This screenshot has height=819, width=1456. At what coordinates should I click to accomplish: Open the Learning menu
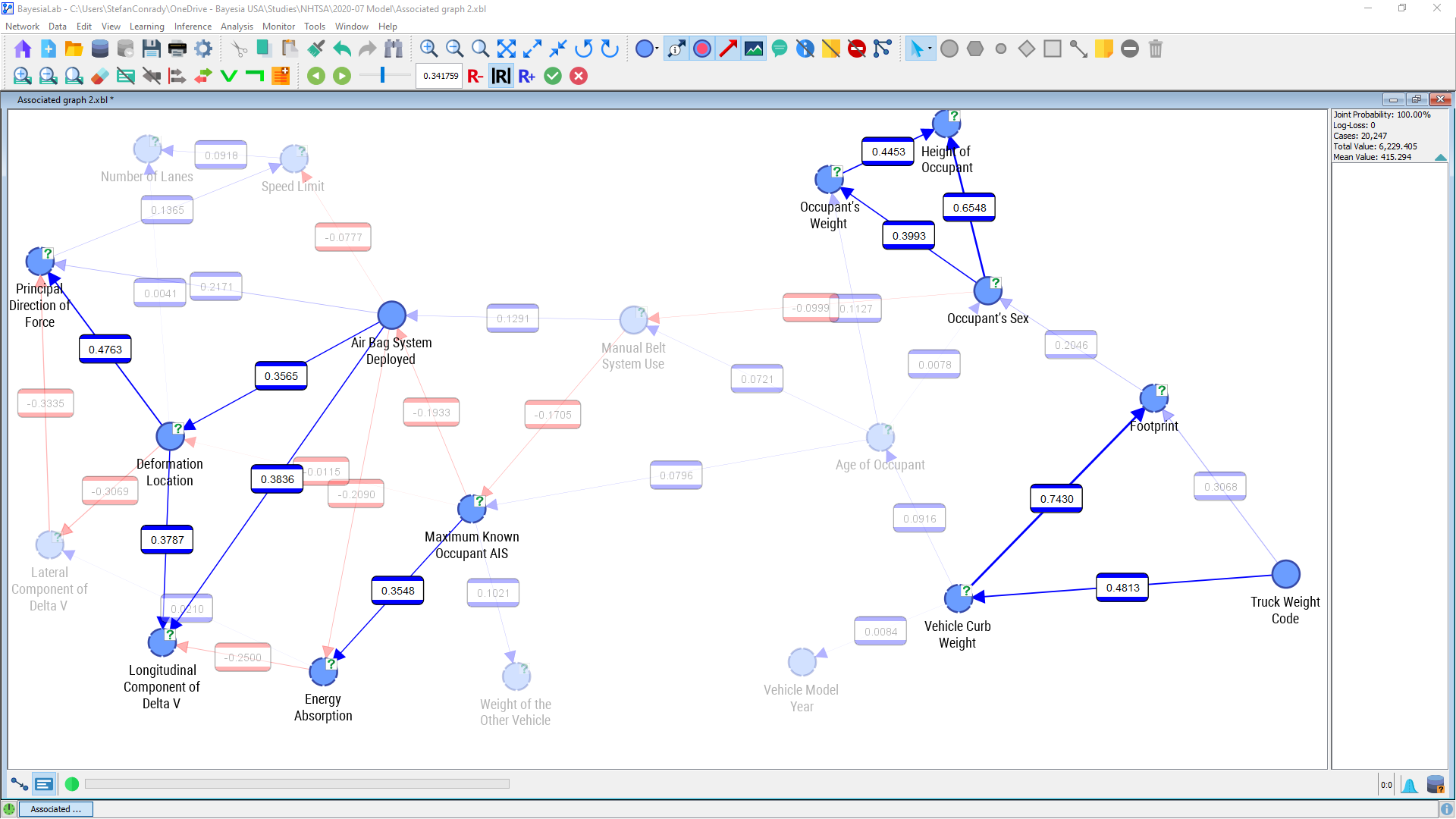point(146,27)
